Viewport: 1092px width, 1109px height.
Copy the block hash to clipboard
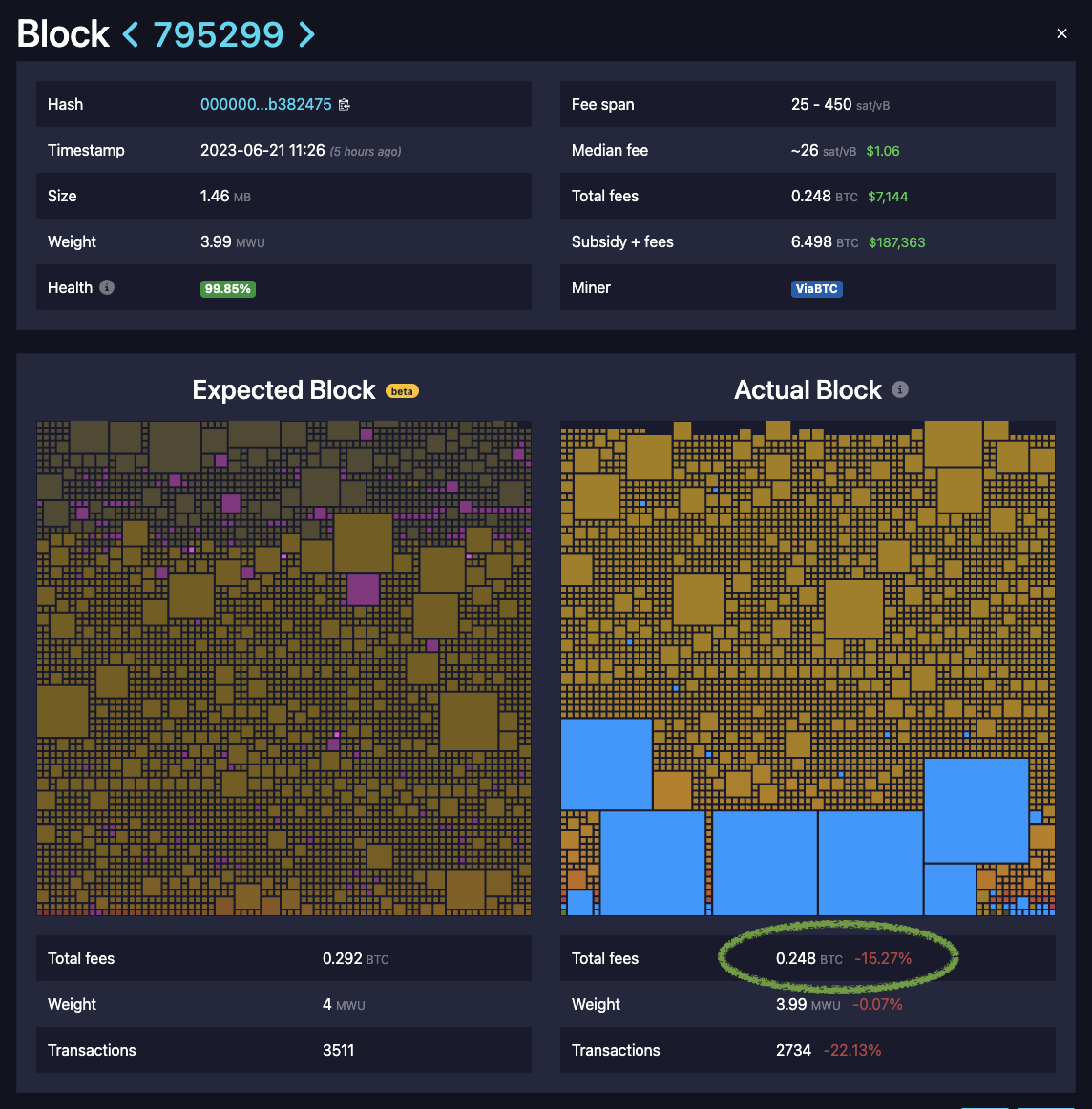pos(345,105)
